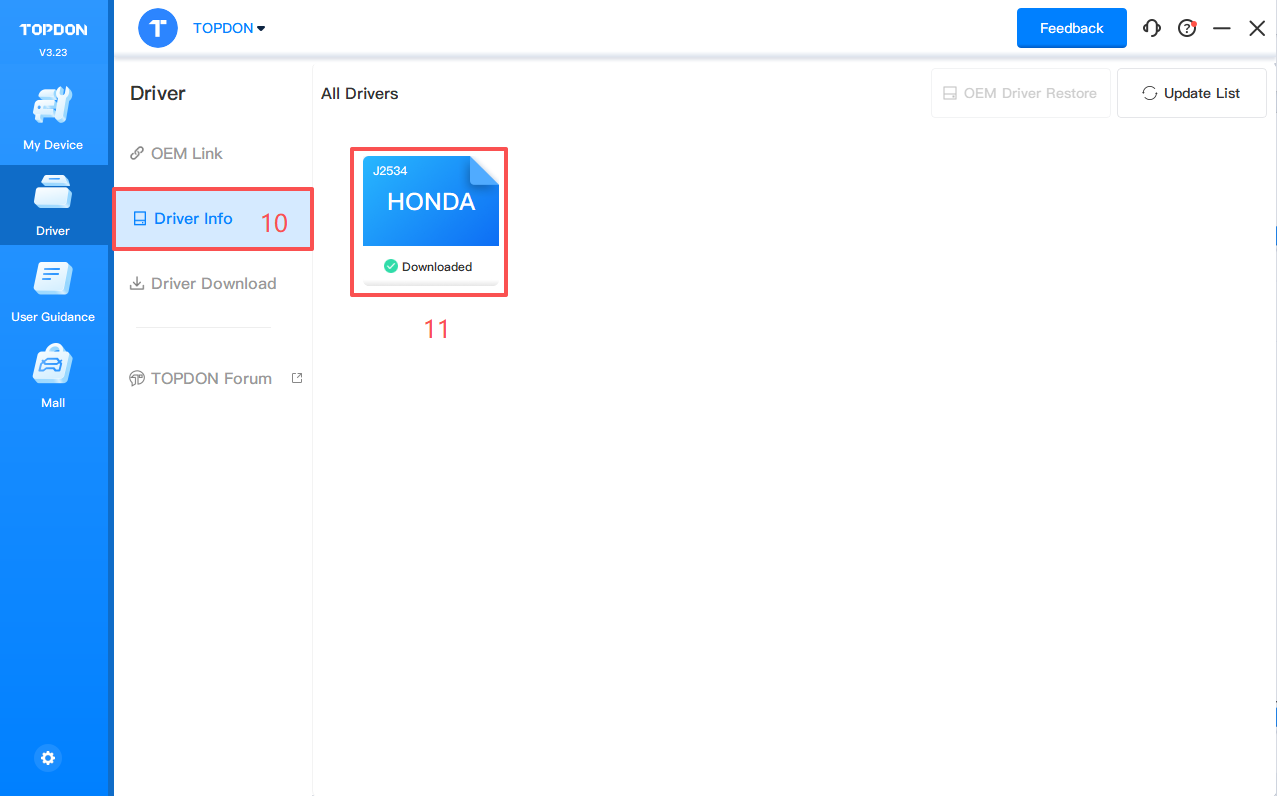This screenshot has height=796, width=1277.
Task: Open the help question mark icon
Action: (1187, 28)
